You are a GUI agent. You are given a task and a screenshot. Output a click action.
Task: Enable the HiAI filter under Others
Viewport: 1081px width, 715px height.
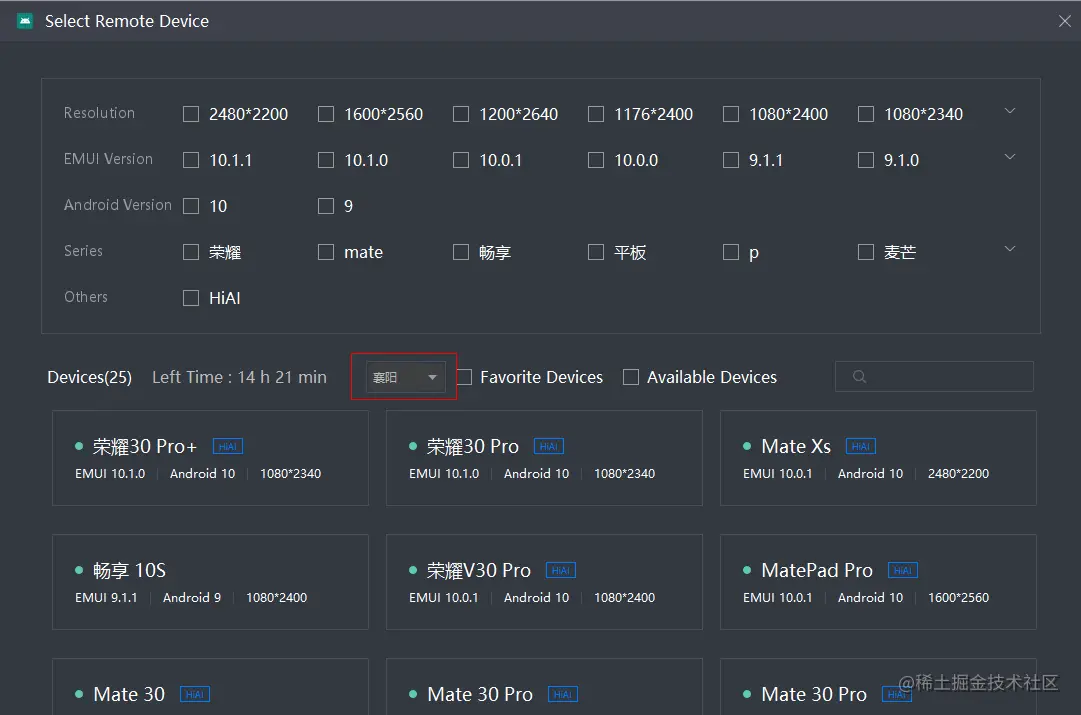click(191, 298)
